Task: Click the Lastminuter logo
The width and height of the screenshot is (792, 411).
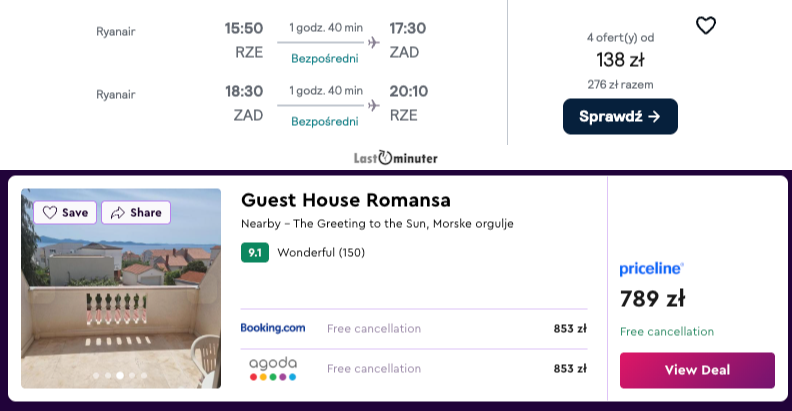Action: coord(395,158)
